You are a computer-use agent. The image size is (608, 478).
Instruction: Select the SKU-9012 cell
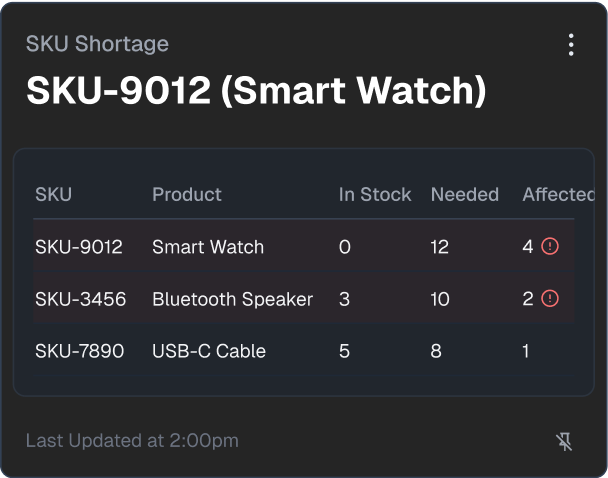click(79, 247)
